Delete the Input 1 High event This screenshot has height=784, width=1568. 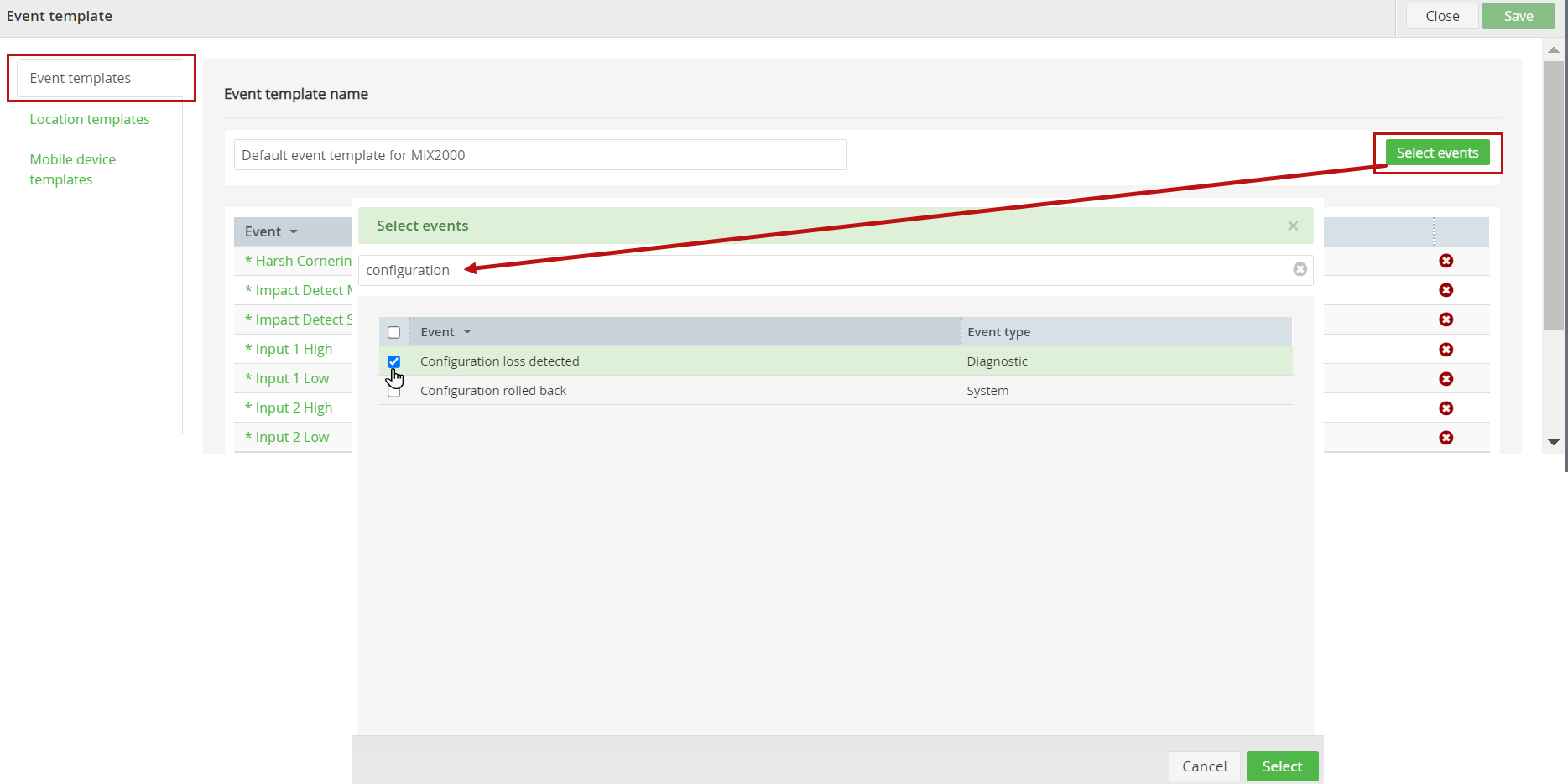click(x=1446, y=349)
